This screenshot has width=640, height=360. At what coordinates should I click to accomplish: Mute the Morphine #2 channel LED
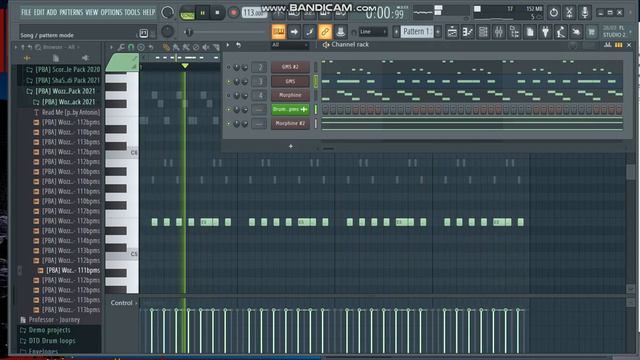point(229,123)
